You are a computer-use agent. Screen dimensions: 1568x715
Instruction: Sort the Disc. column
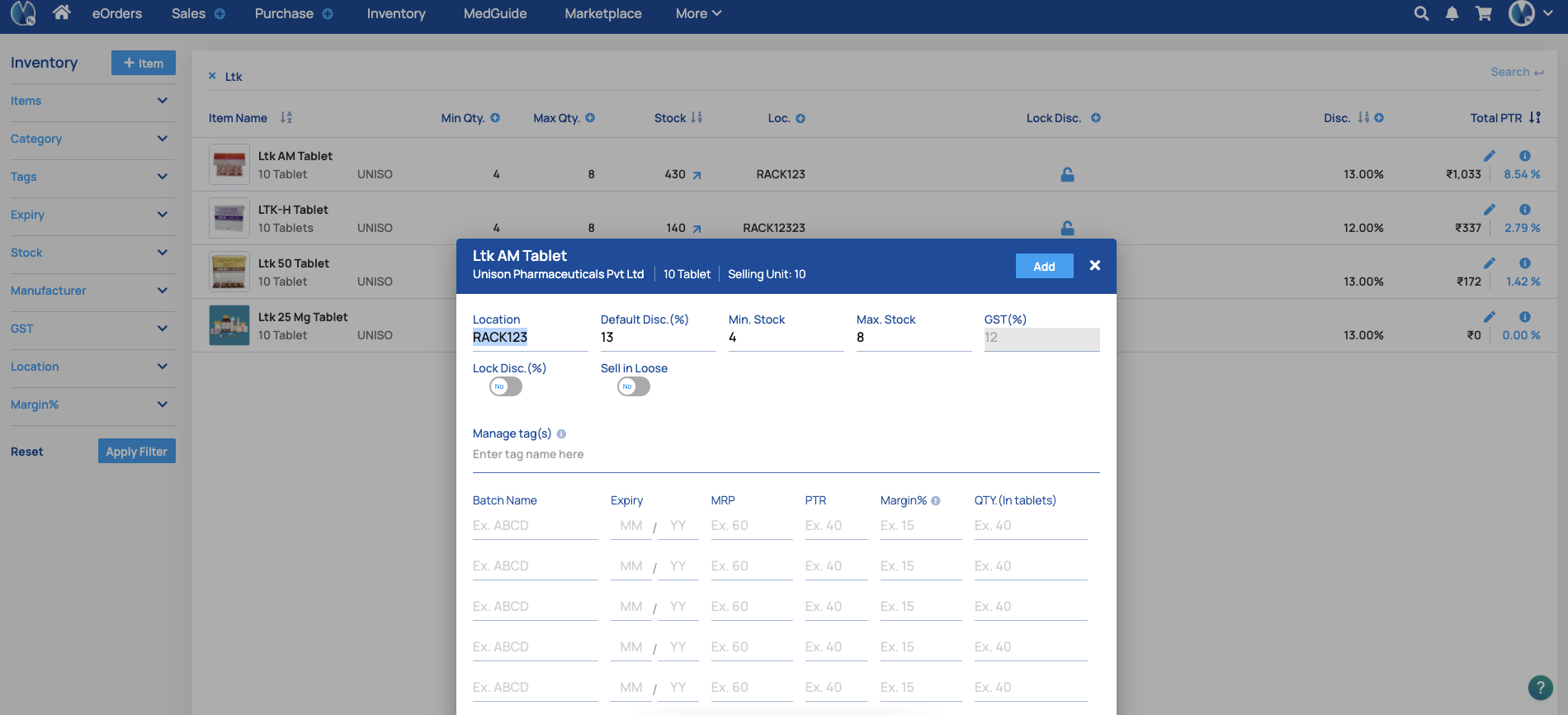(x=1363, y=117)
